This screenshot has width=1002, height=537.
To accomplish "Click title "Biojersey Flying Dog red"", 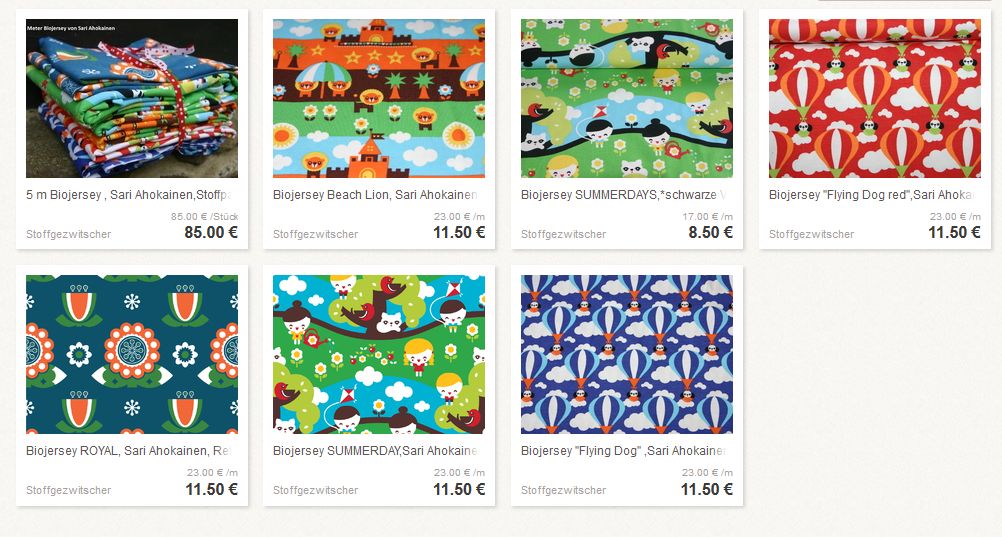I will click(871, 194).
